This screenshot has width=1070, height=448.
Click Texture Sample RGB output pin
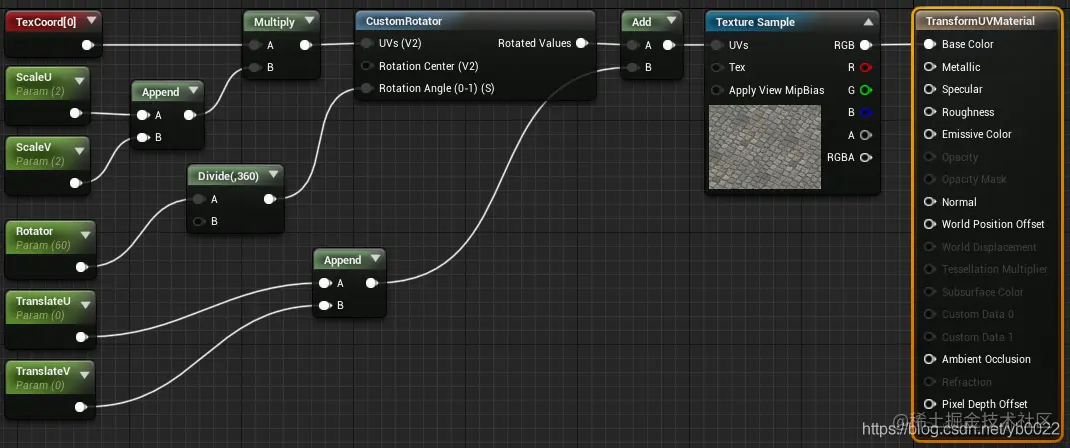pyautogui.click(x=865, y=45)
